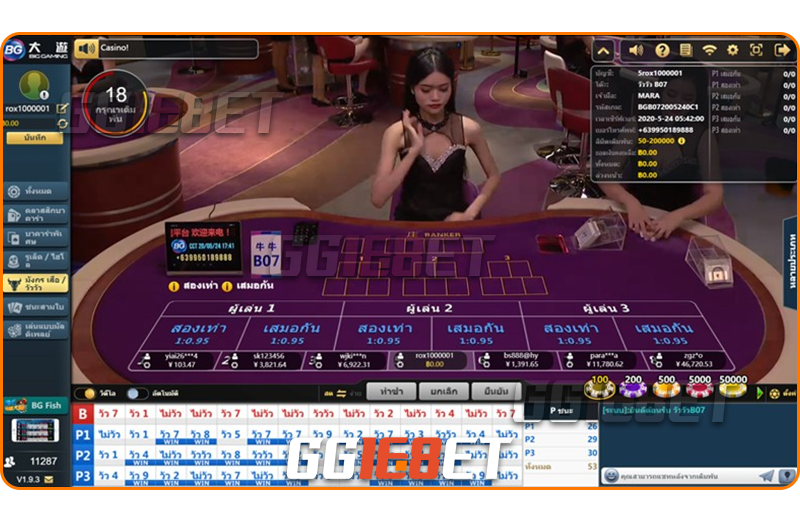
Task: Click the bet limit info icon beside 50-200000
Action: point(681,141)
